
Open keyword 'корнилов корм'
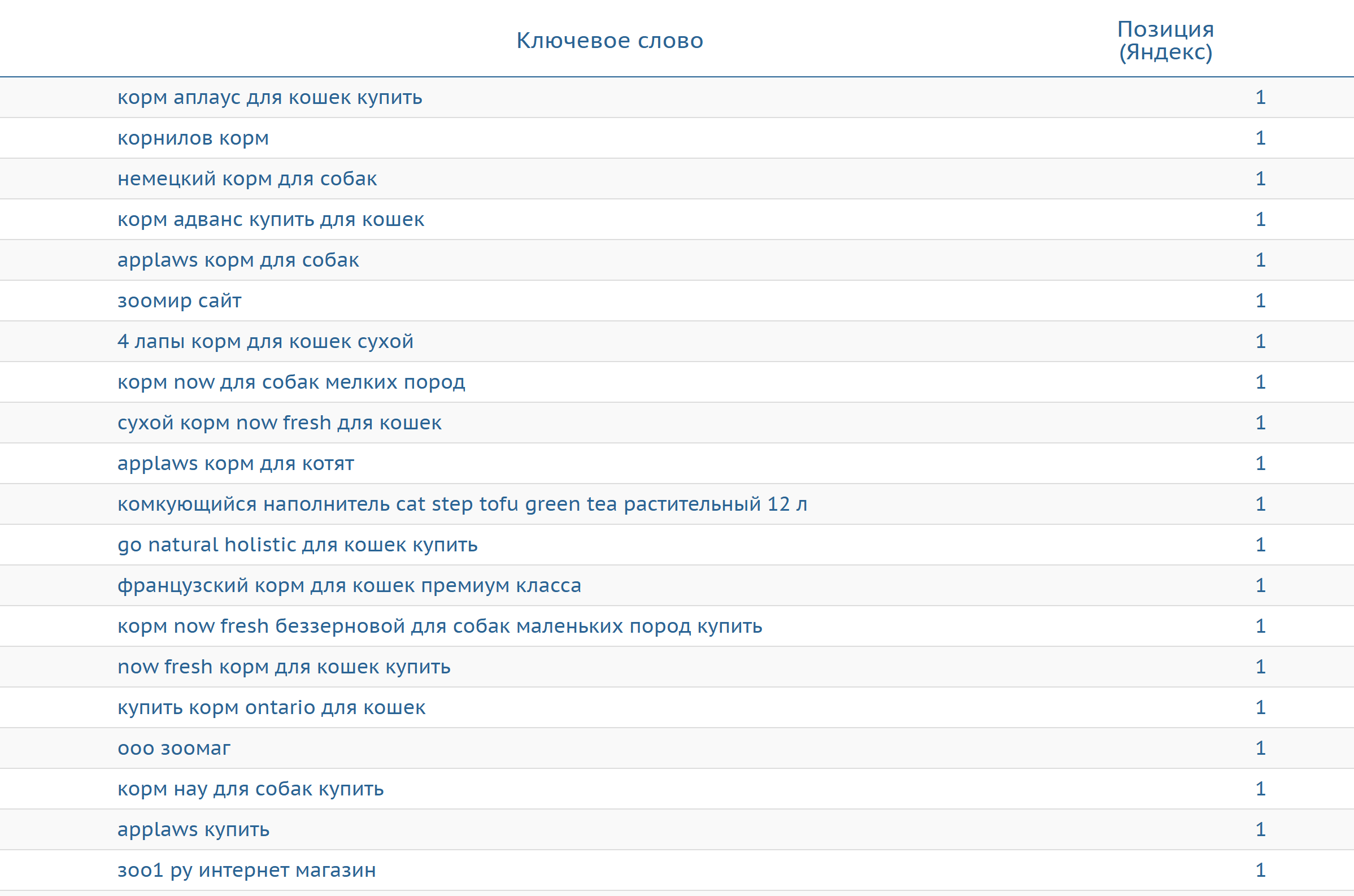click(193, 138)
